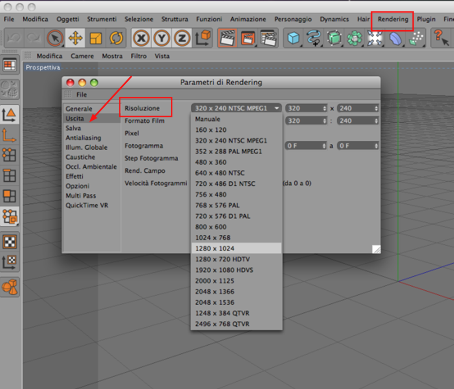
Task: Click Render active view clapperboard
Action: pyautogui.click(x=227, y=38)
